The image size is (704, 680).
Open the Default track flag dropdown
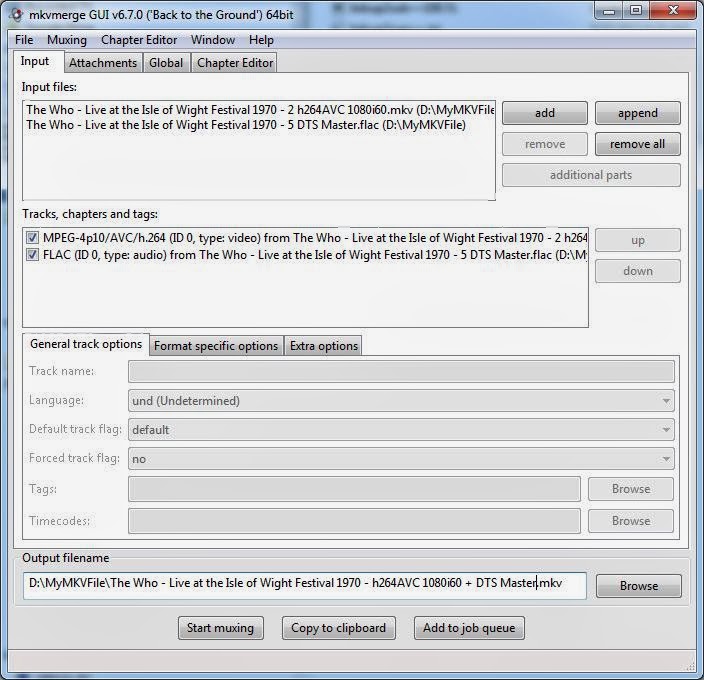(401, 430)
